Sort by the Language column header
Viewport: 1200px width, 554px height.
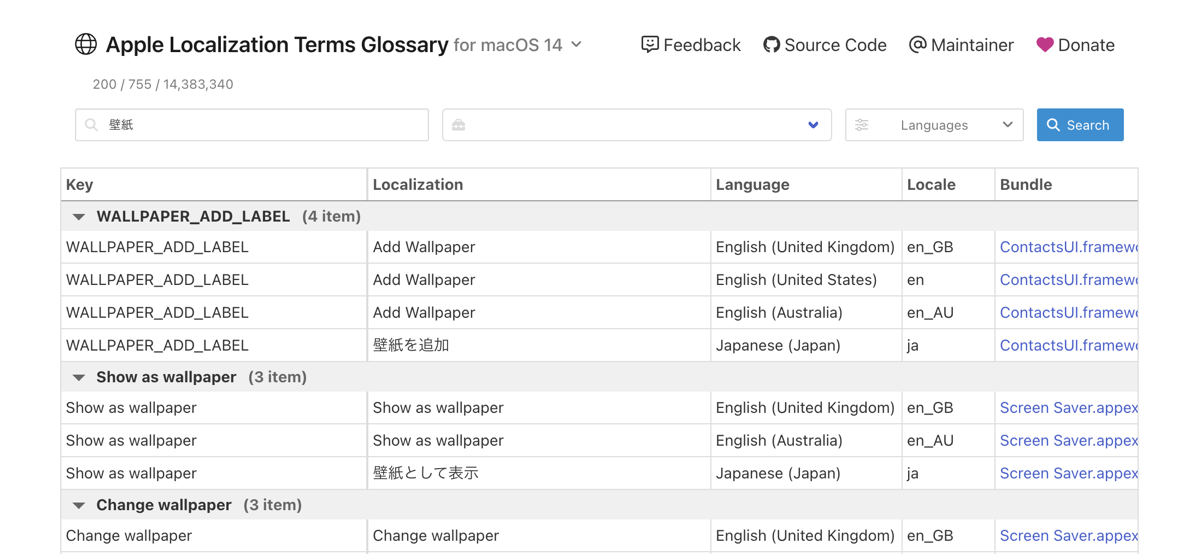click(752, 184)
